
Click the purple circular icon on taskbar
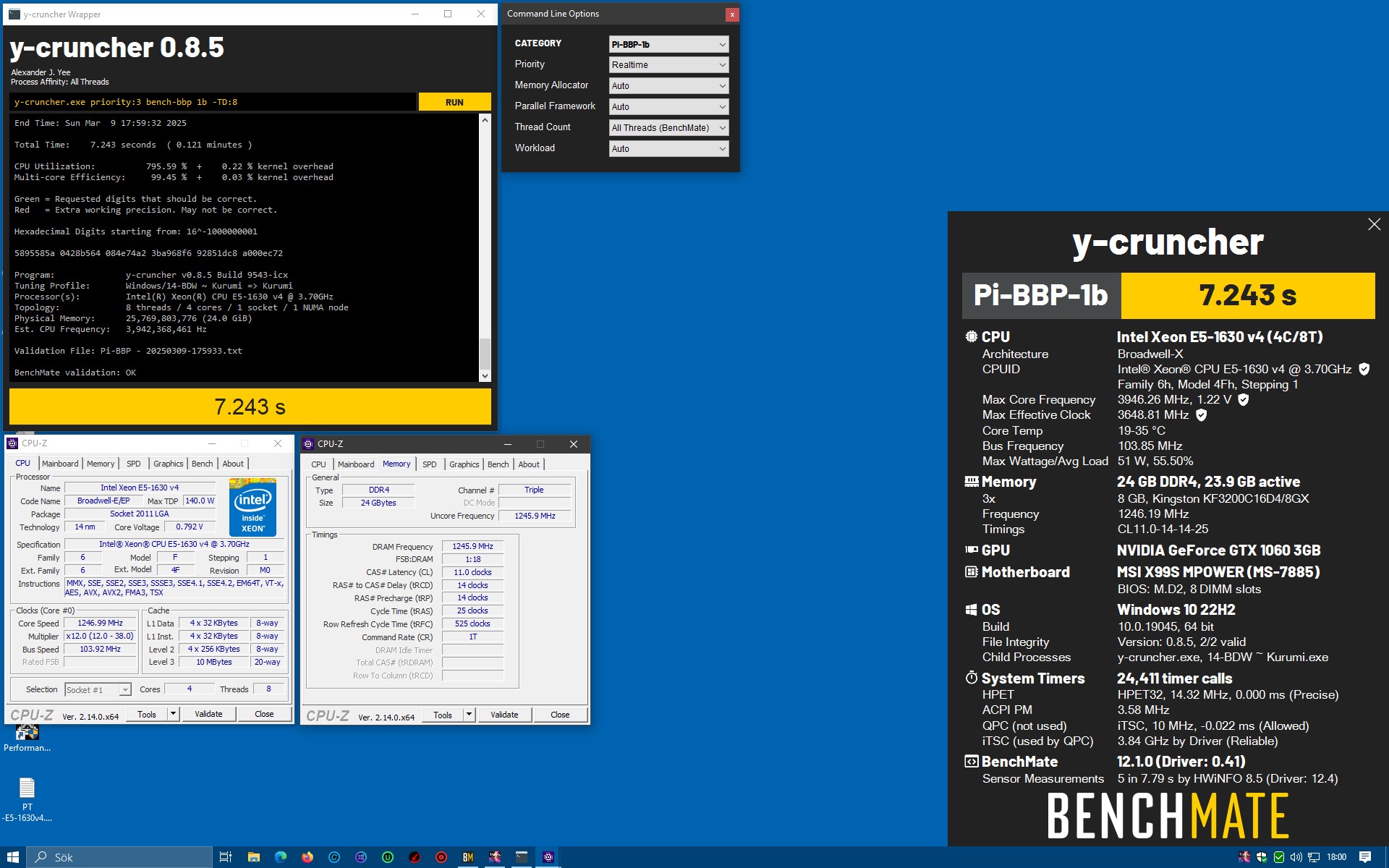tap(361, 857)
